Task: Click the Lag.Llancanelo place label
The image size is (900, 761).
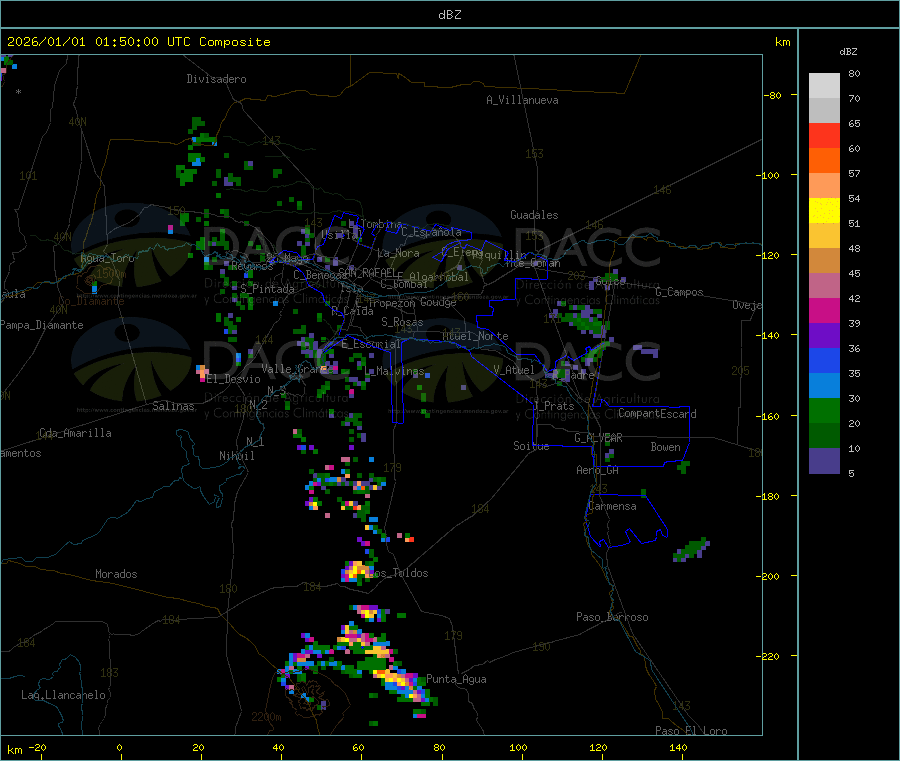Action: [64, 695]
